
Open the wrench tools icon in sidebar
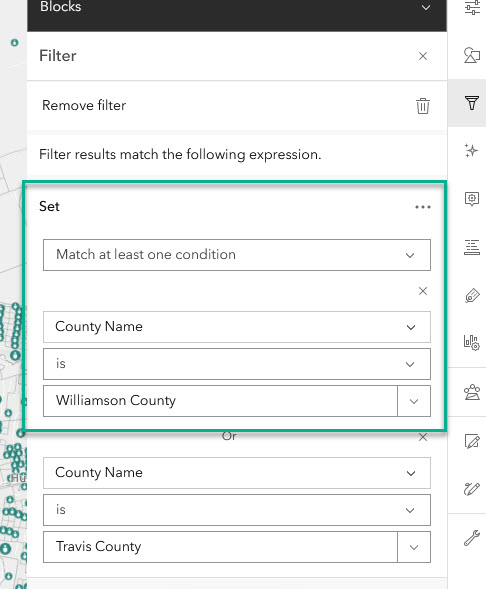point(472,538)
